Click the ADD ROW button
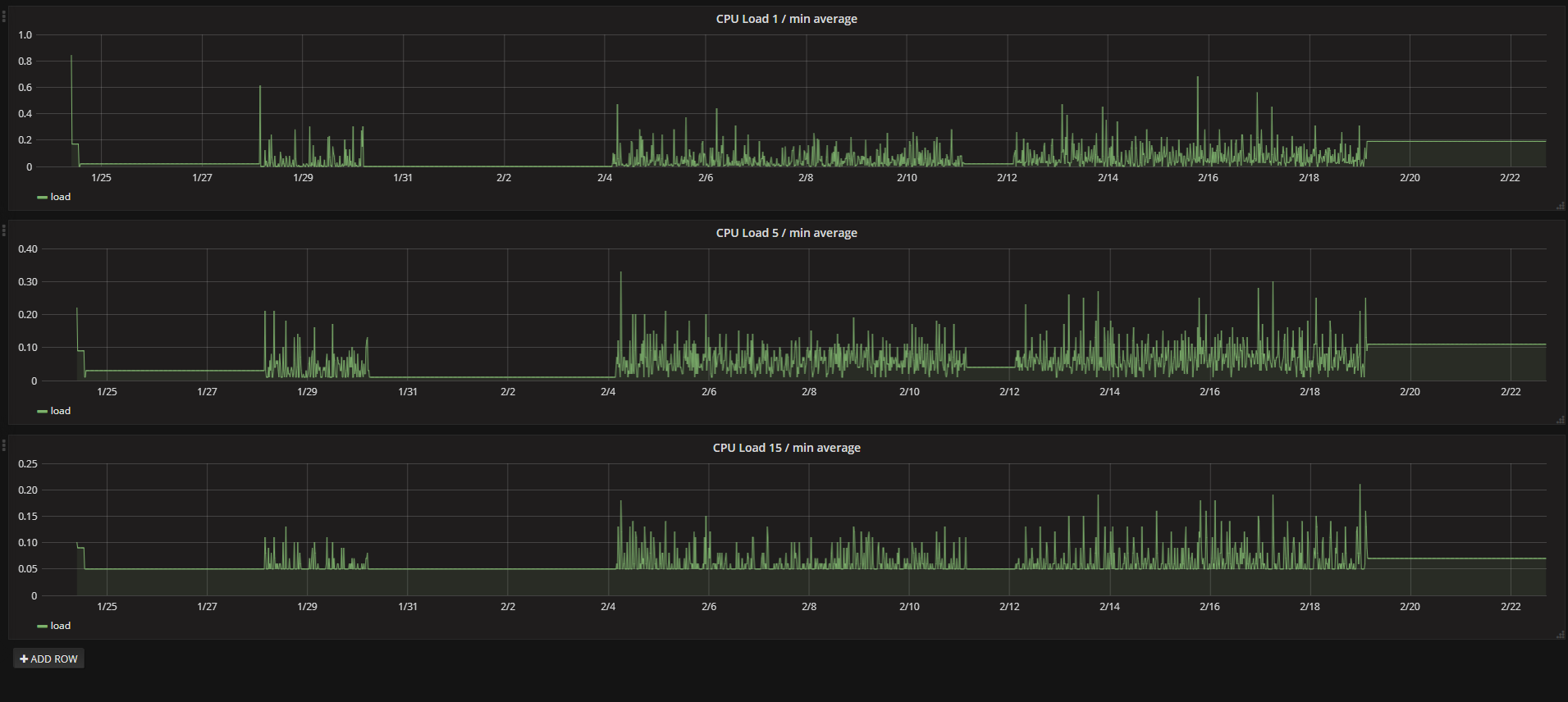The height and width of the screenshot is (702, 1568). pos(48,659)
